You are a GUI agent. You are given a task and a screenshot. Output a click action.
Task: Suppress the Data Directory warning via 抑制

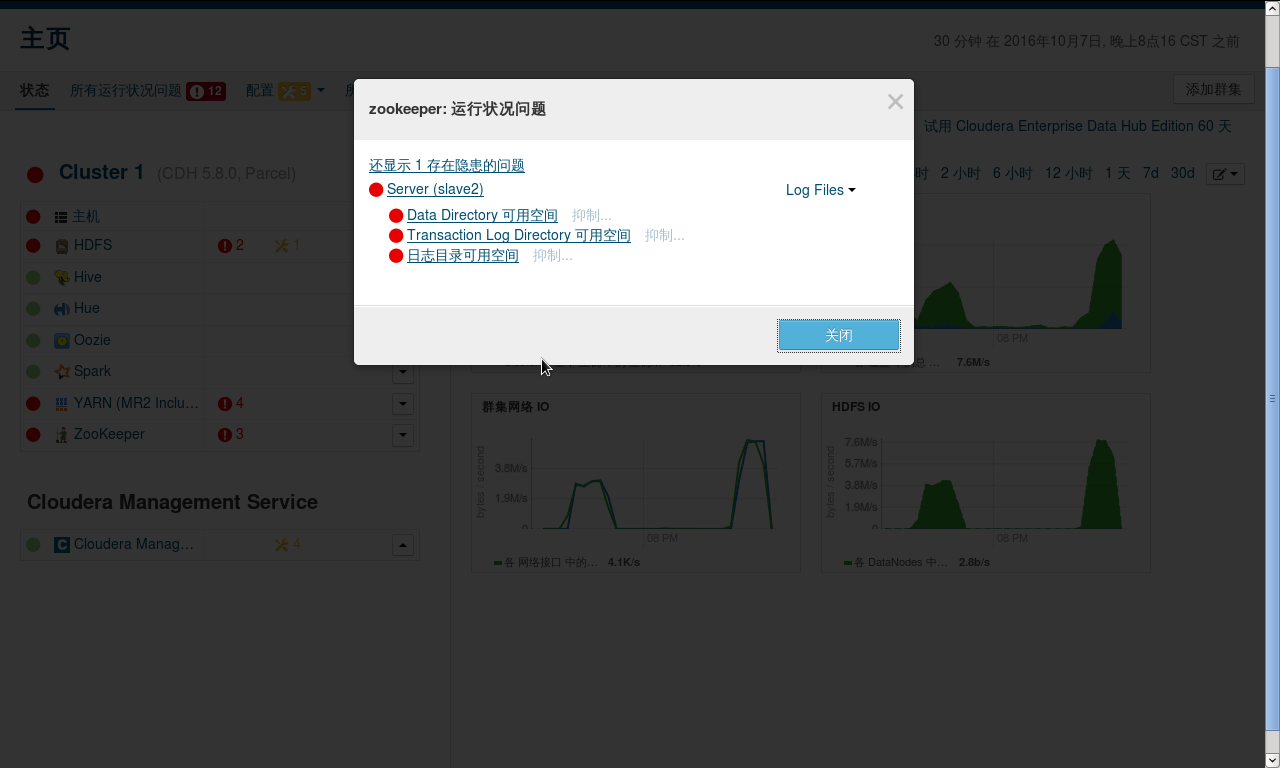click(592, 215)
